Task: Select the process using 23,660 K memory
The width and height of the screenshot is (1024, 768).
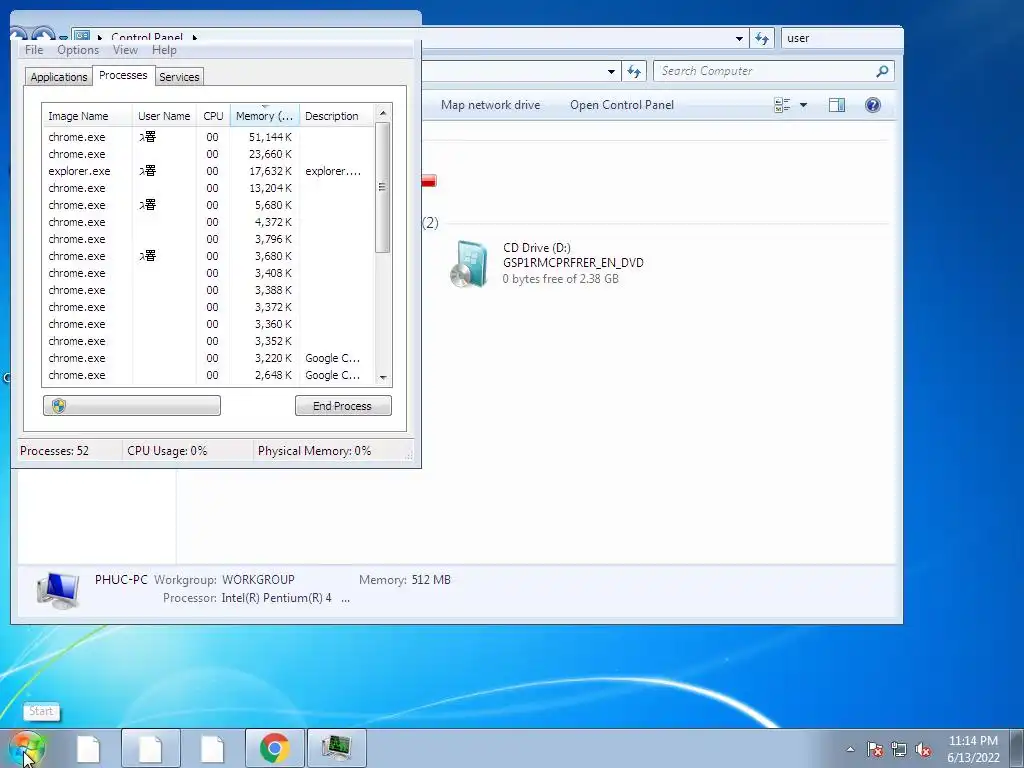Action: click(x=208, y=154)
